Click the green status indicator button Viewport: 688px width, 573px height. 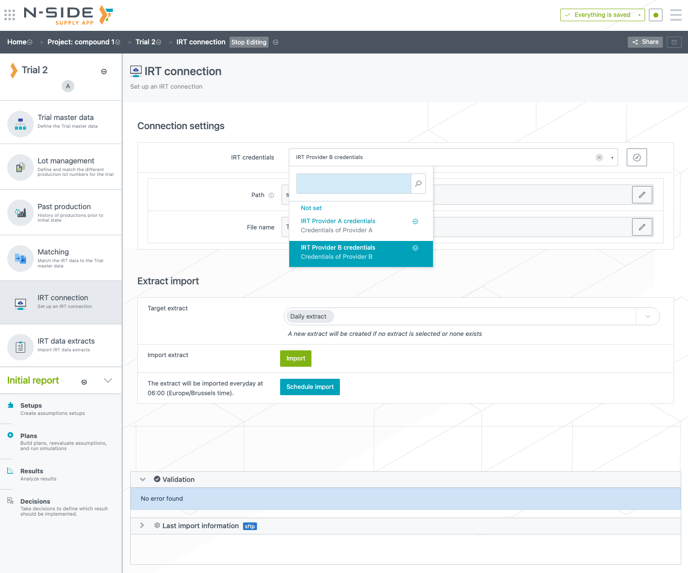click(x=656, y=15)
